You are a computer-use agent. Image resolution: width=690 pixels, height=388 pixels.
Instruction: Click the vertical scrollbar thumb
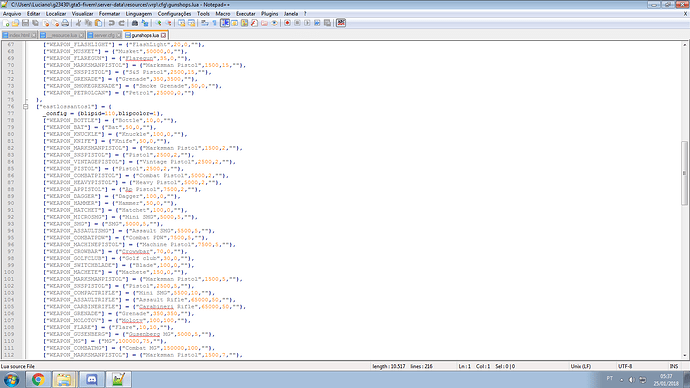point(685,172)
